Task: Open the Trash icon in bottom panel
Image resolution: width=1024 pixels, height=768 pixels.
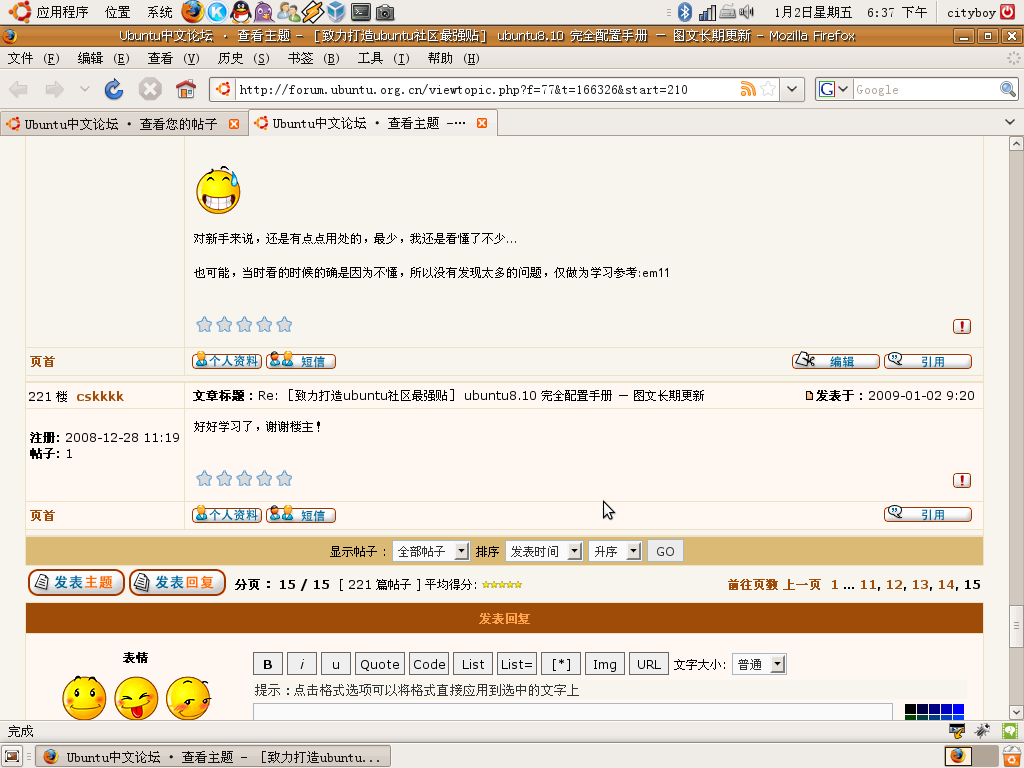Action: click(x=1011, y=756)
